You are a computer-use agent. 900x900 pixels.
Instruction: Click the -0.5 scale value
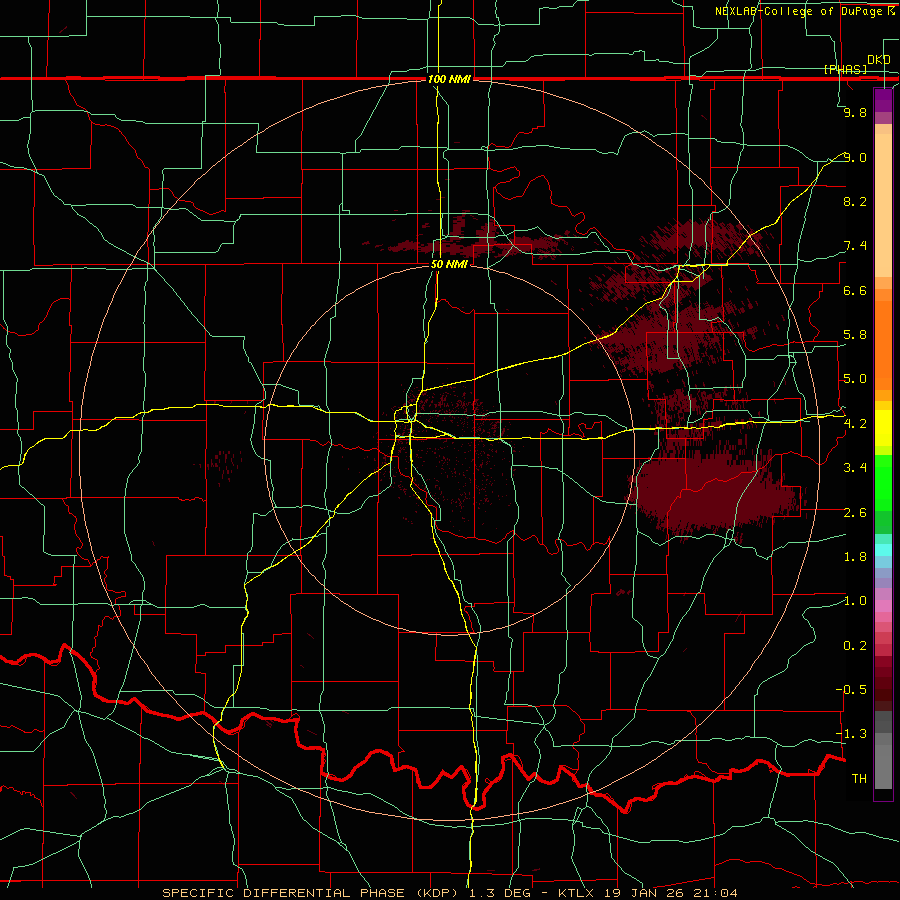pos(852,690)
